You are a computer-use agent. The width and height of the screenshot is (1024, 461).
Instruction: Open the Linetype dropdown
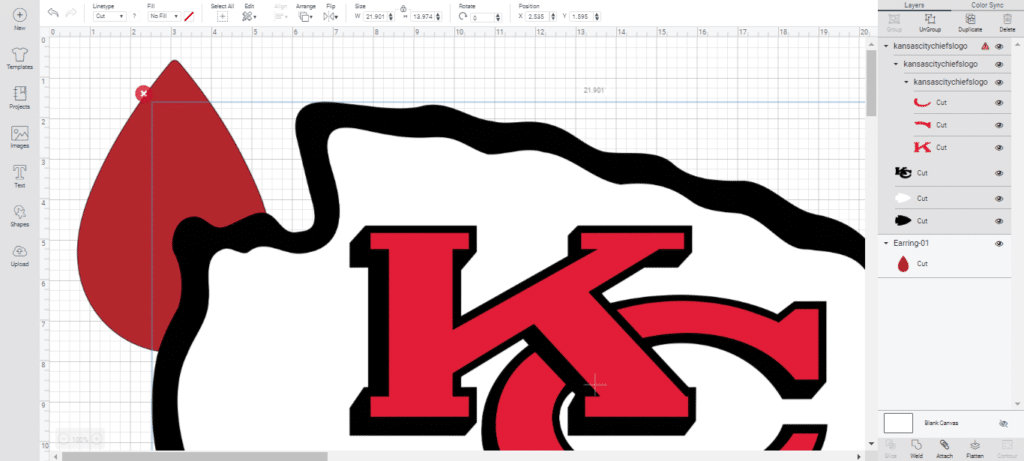109,16
